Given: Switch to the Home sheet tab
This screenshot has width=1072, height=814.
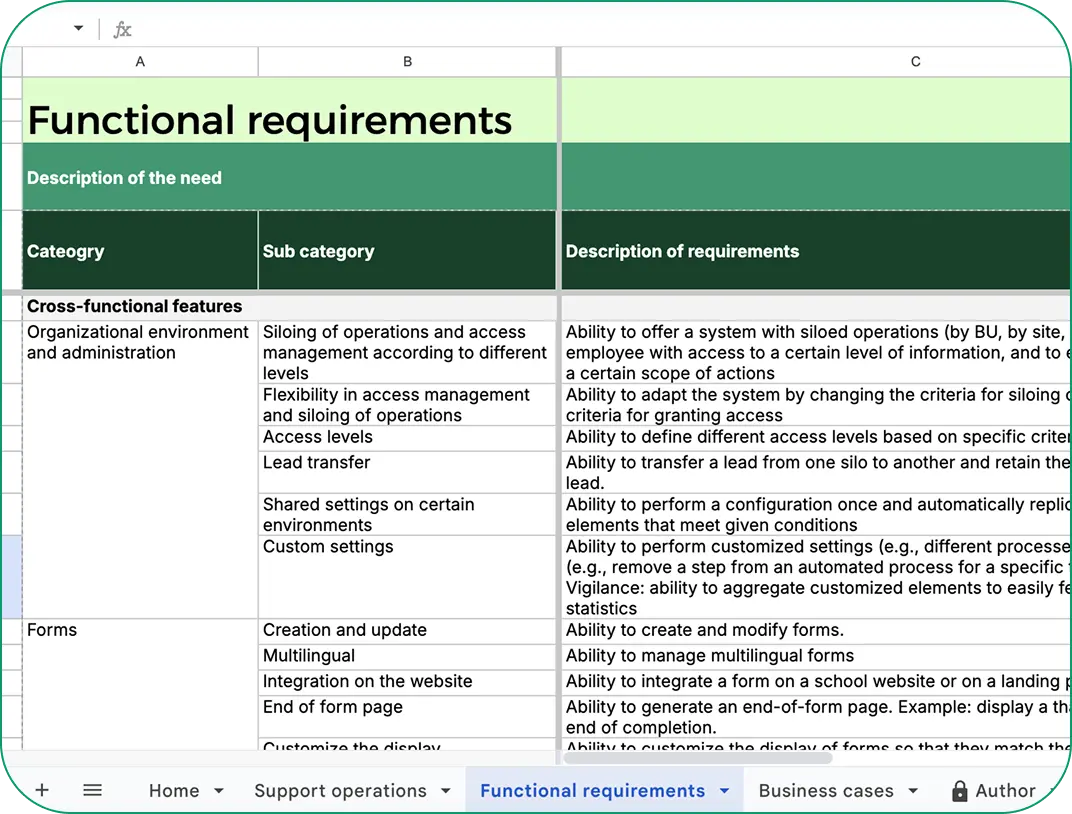Looking at the screenshot, I should click(174, 791).
